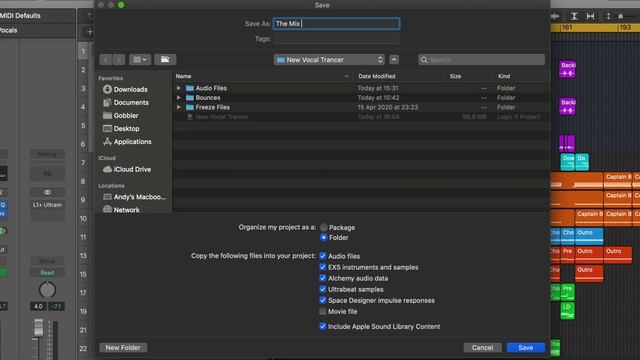640x360 pixels.
Task: Expand the Audio Files folder triangle
Action: tap(178, 88)
